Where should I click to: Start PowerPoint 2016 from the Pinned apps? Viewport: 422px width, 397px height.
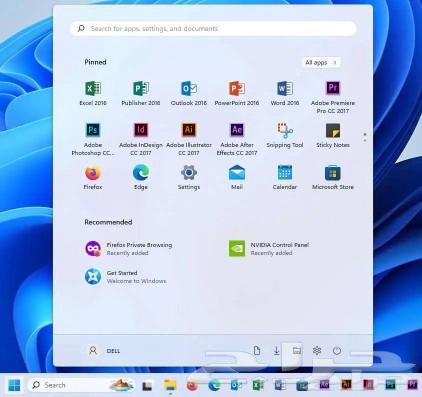coord(237,93)
